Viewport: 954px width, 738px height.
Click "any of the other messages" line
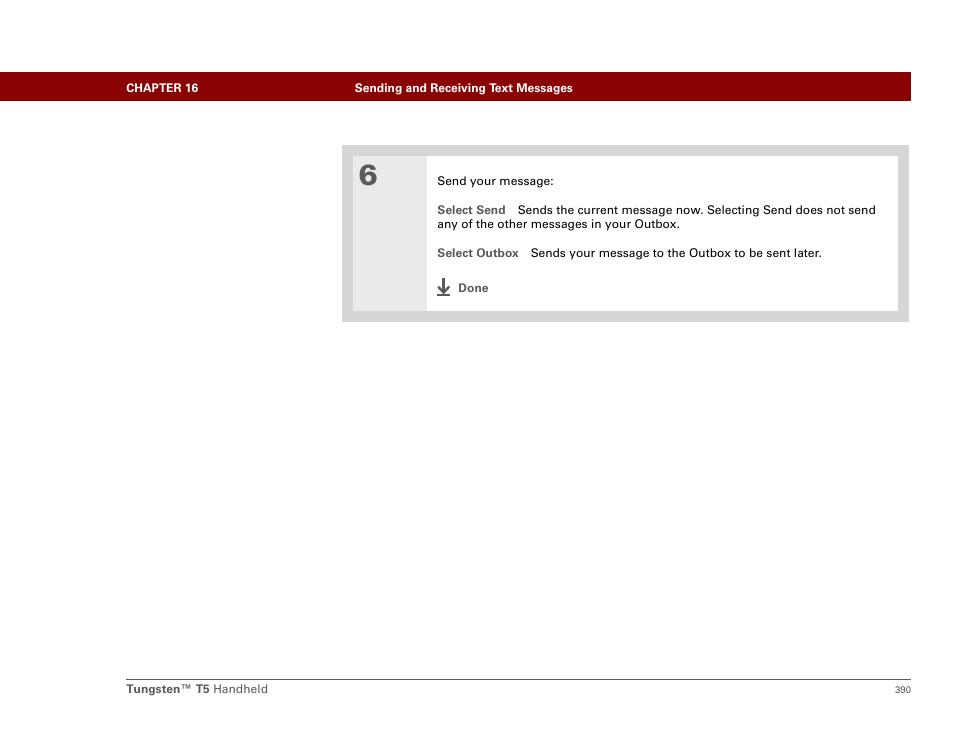(558, 224)
